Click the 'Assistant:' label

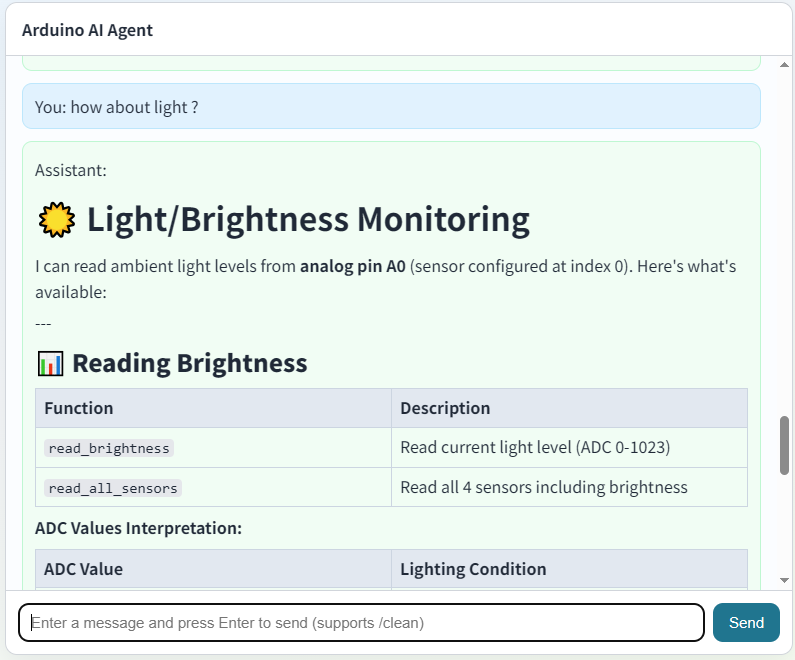click(x=71, y=170)
